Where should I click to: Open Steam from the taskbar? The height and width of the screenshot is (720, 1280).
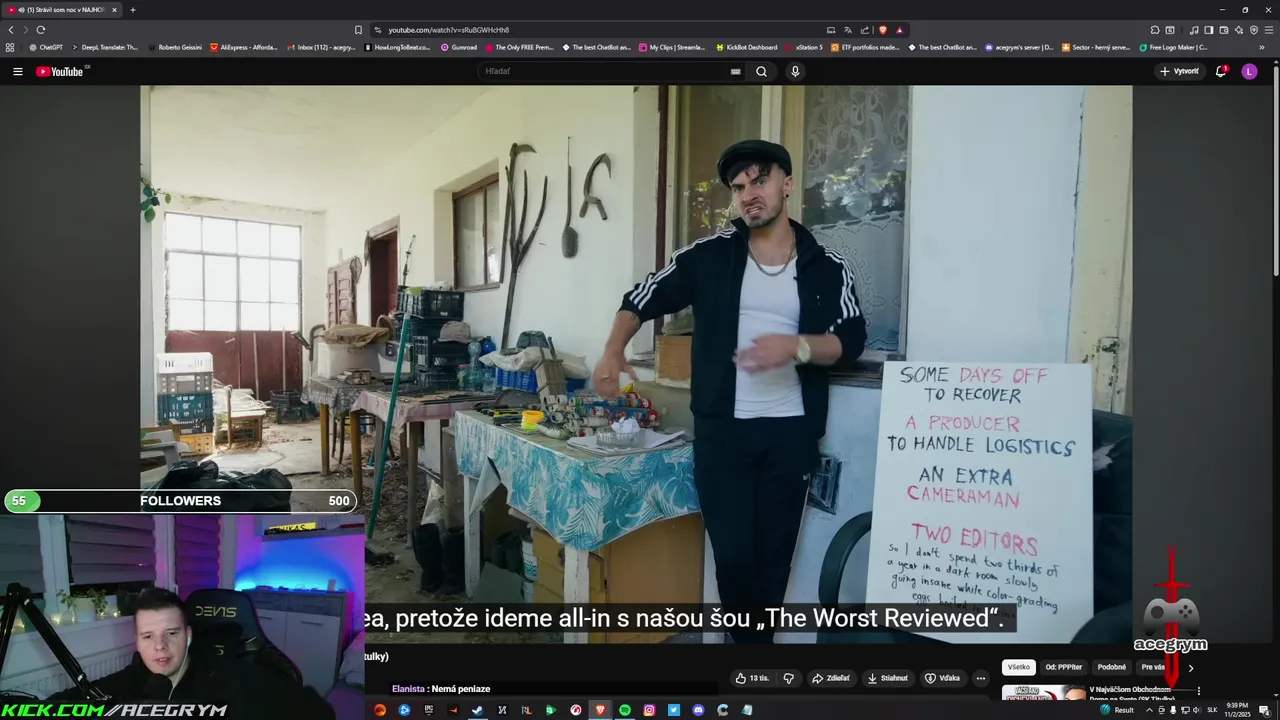[477, 710]
